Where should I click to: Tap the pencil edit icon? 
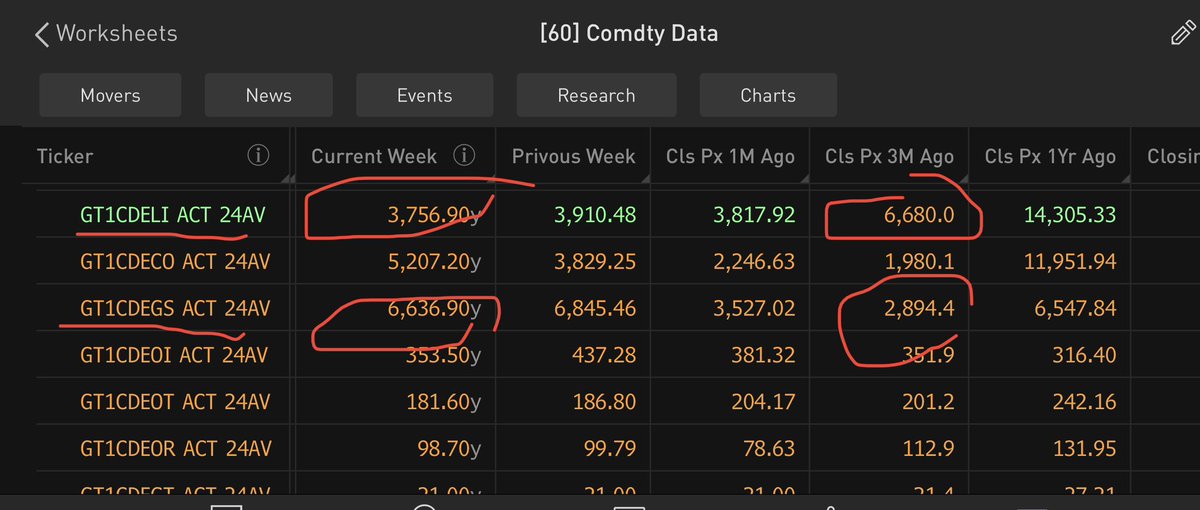pyautogui.click(x=1182, y=33)
